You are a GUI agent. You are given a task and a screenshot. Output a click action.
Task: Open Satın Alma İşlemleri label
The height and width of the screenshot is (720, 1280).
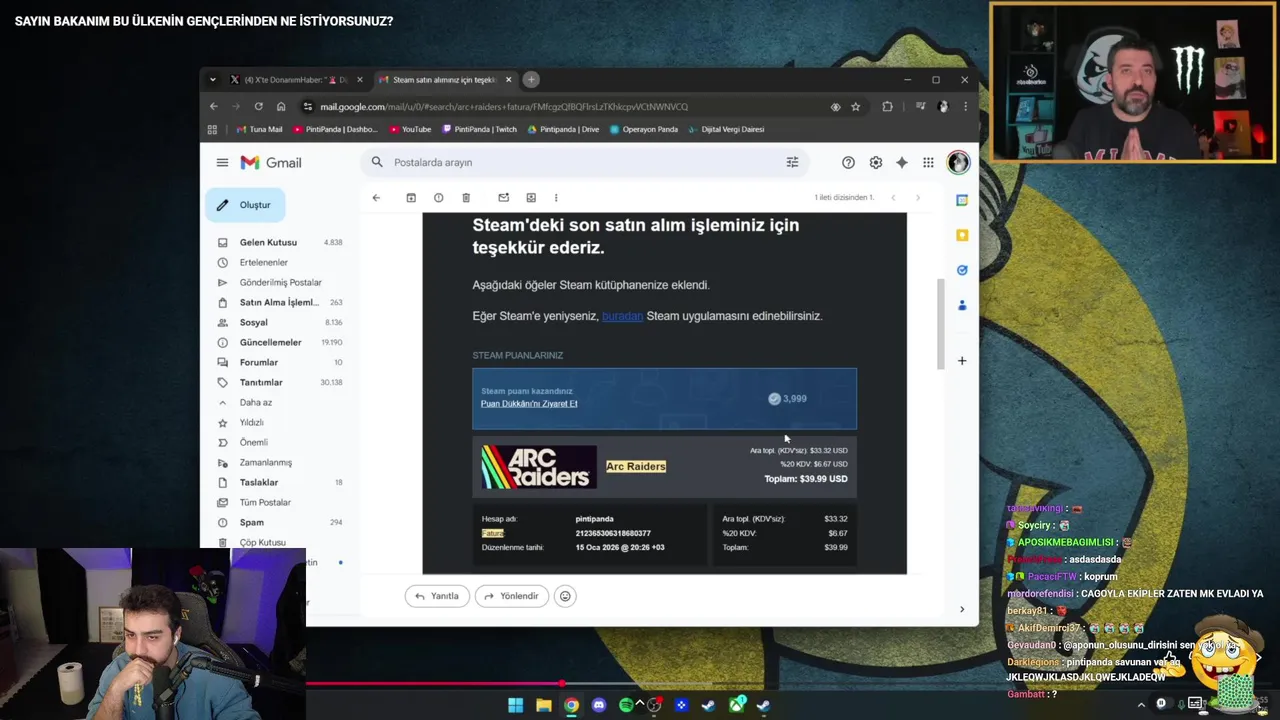[x=277, y=302]
